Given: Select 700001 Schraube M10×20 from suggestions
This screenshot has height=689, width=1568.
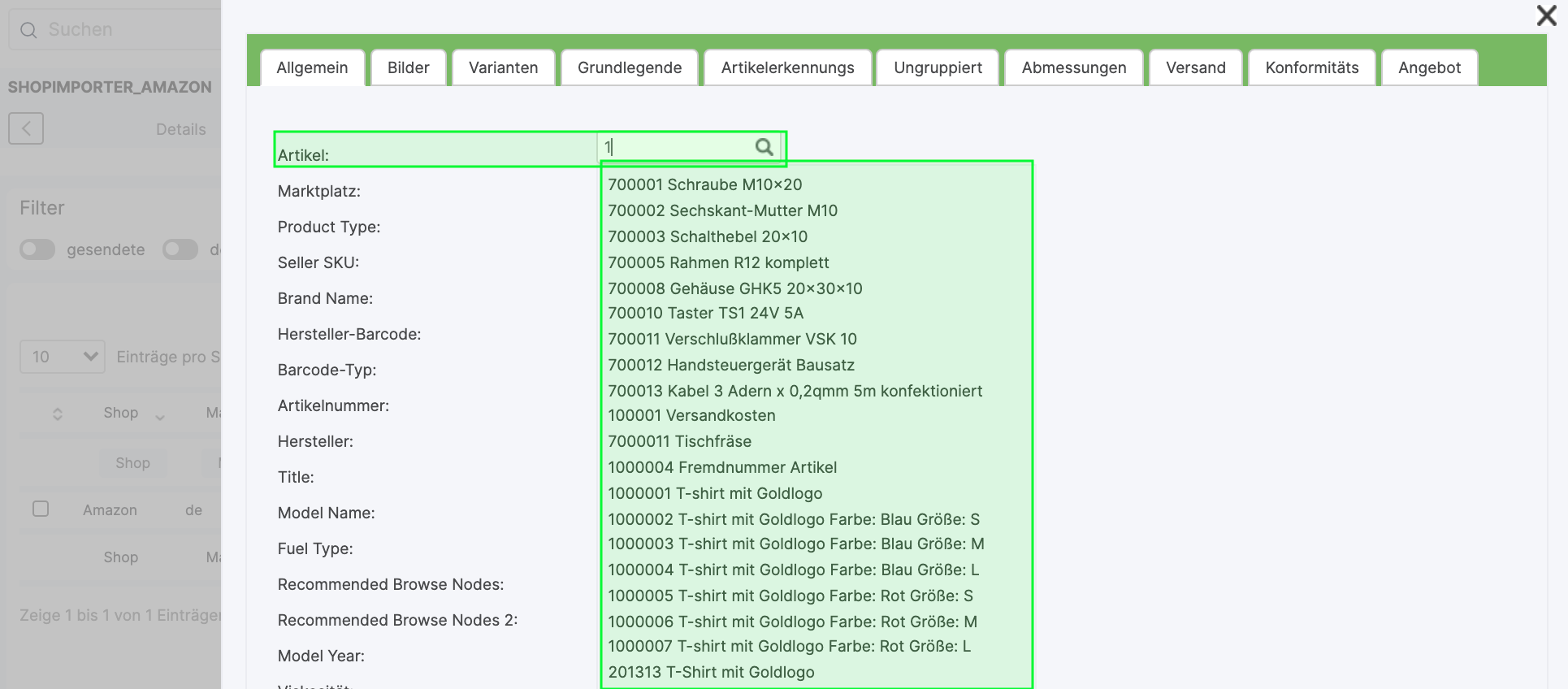Looking at the screenshot, I should (x=704, y=184).
